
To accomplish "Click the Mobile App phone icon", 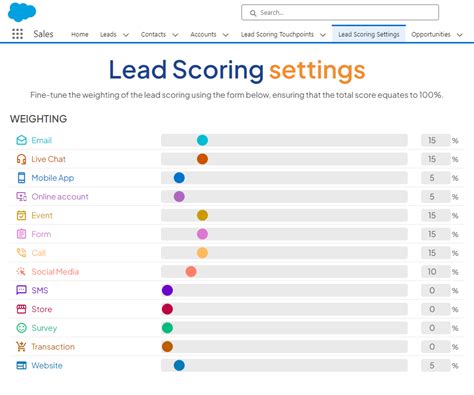I will pos(21,178).
